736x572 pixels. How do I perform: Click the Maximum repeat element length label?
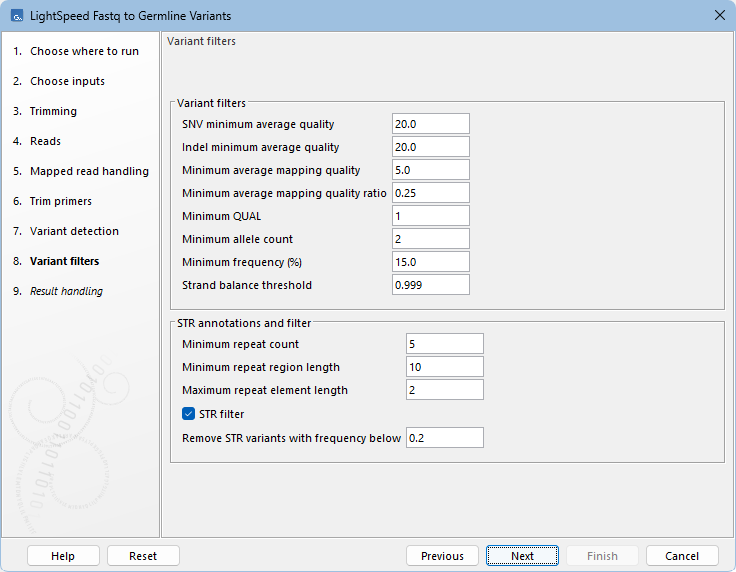pos(265,390)
